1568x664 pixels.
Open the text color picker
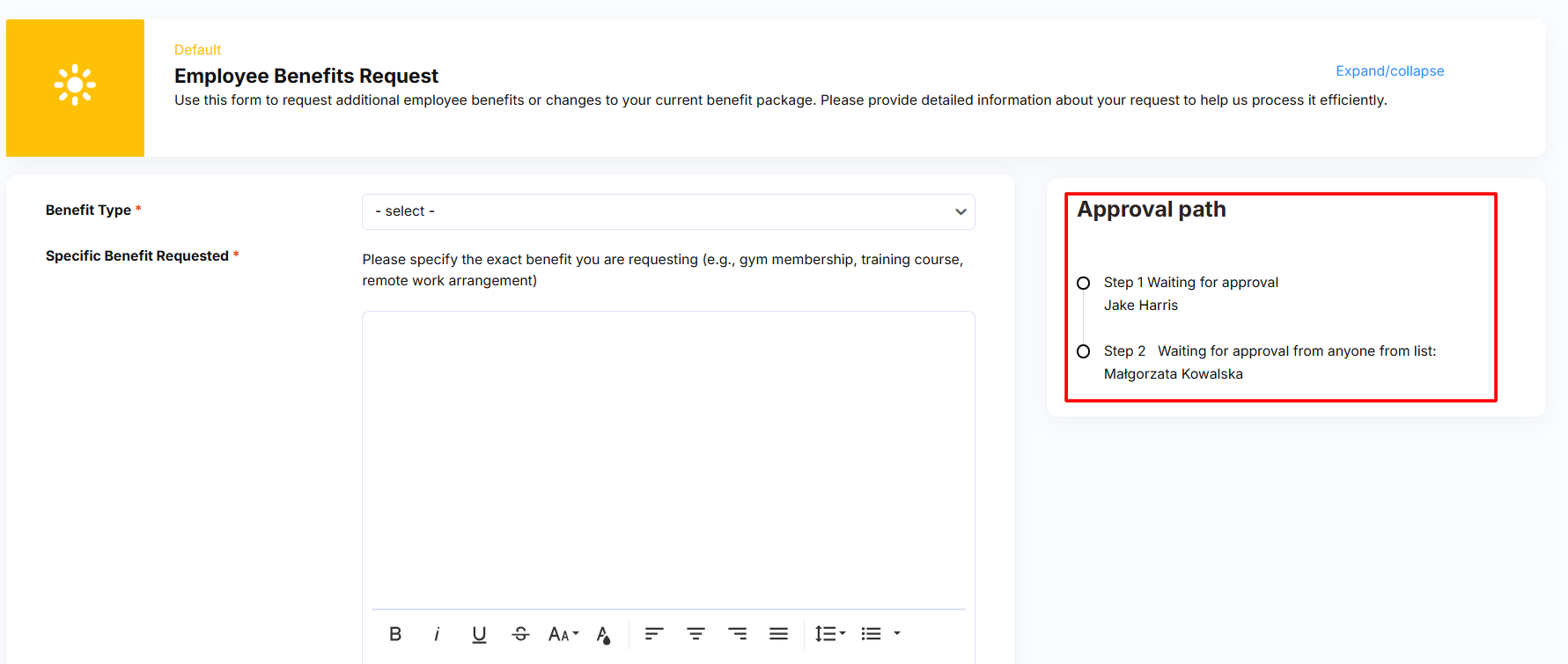tap(604, 634)
